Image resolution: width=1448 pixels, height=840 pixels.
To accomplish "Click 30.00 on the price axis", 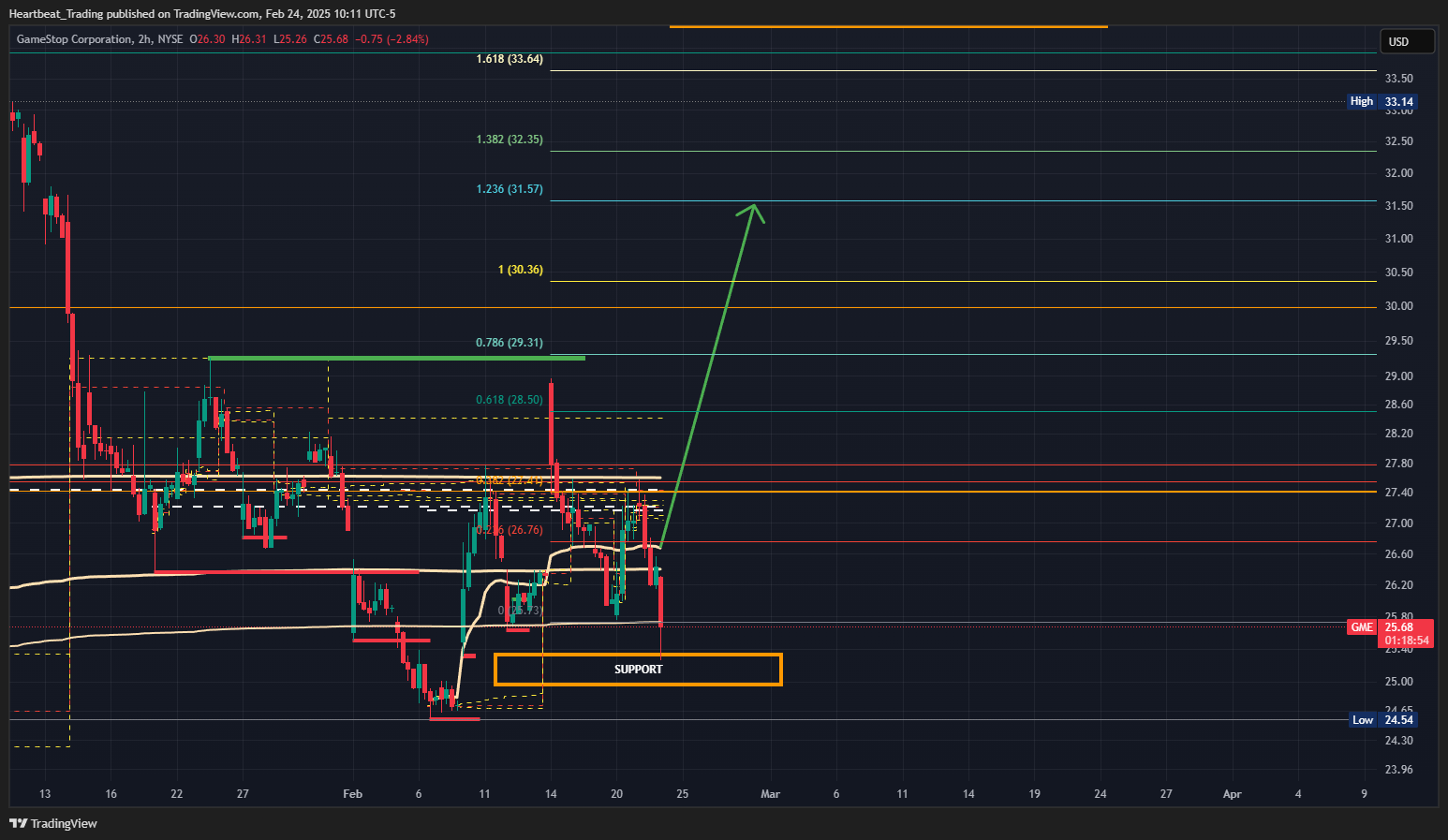I will point(1399,306).
